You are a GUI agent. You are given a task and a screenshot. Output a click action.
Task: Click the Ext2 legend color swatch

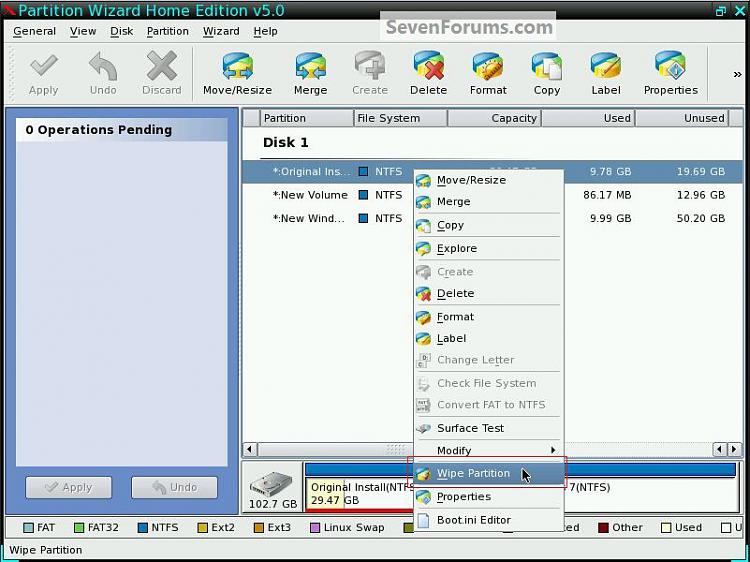(x=202, y=528)
